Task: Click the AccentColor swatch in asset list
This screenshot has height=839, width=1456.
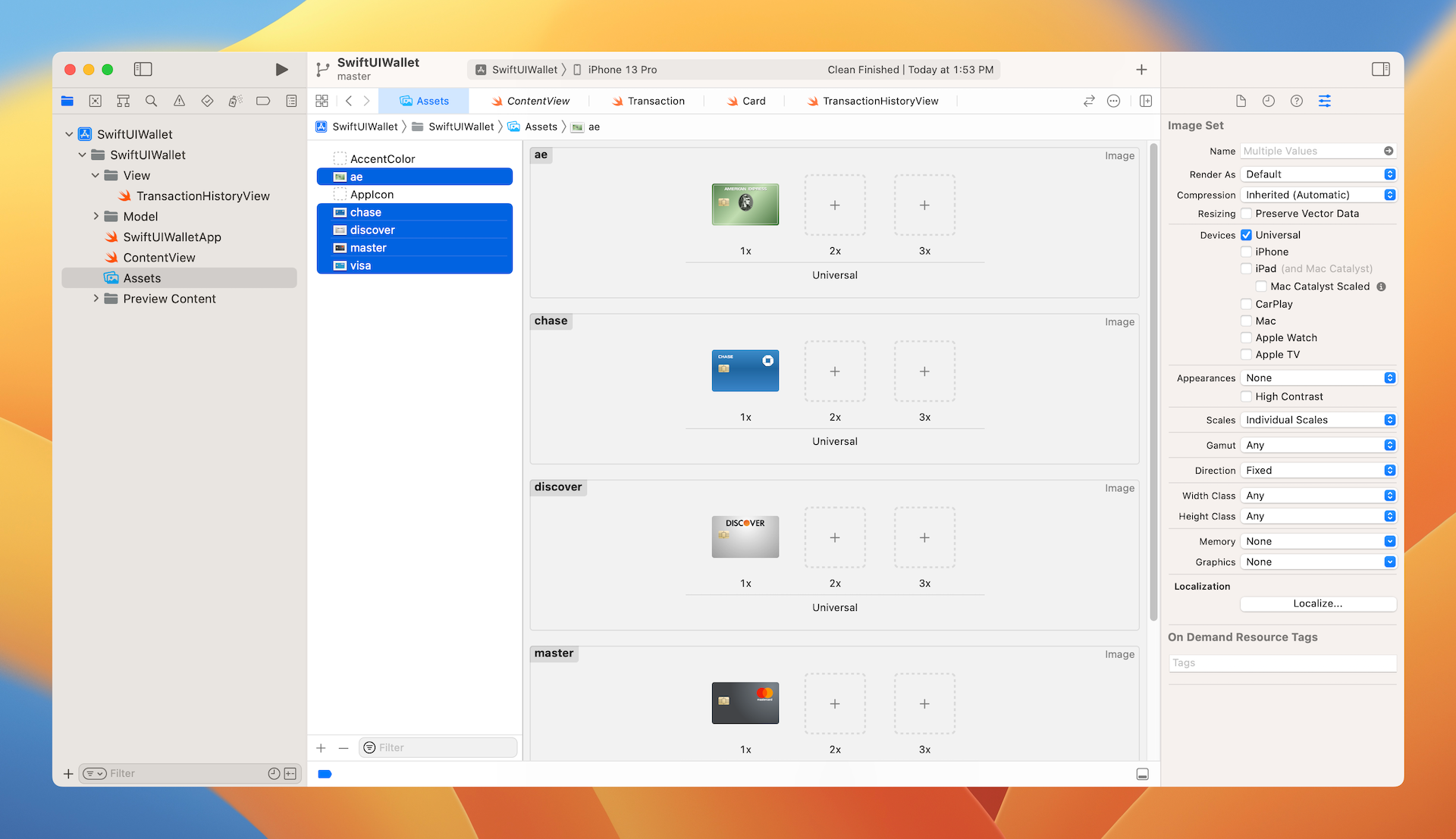Action: coord(339,158)
